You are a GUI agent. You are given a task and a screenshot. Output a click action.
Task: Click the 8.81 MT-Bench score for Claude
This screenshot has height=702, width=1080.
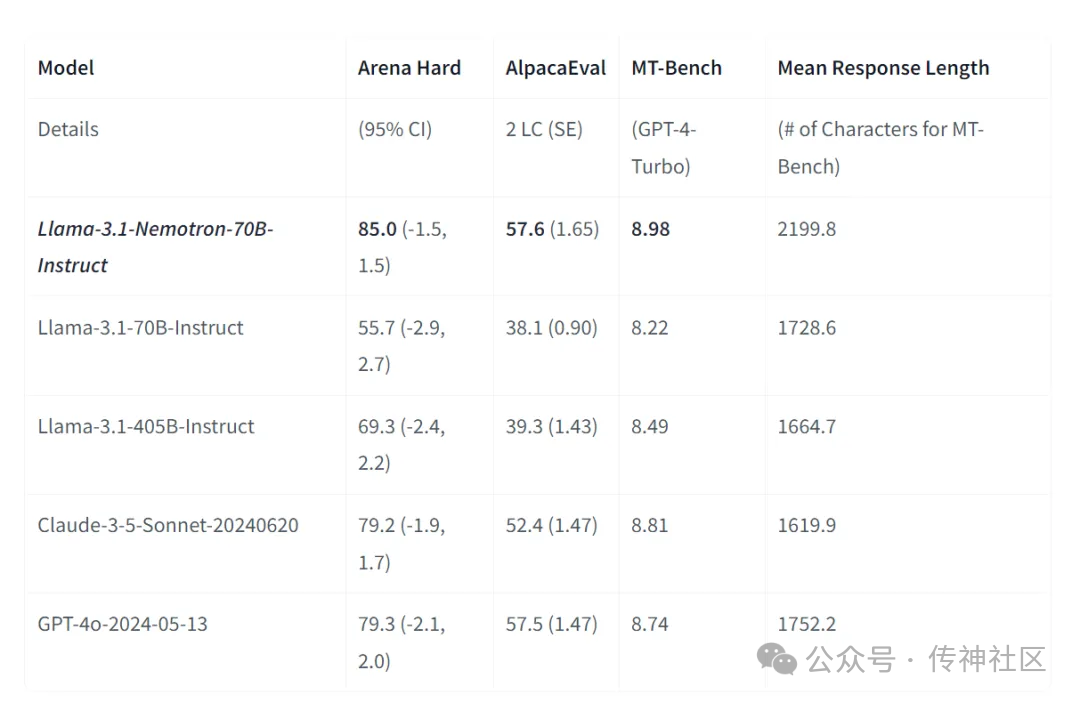click(x=650, y=525)
